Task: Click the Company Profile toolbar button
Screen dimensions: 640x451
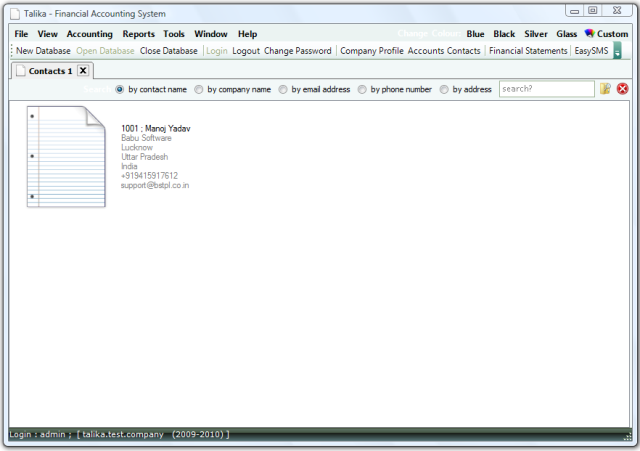Action: point(372,51)
